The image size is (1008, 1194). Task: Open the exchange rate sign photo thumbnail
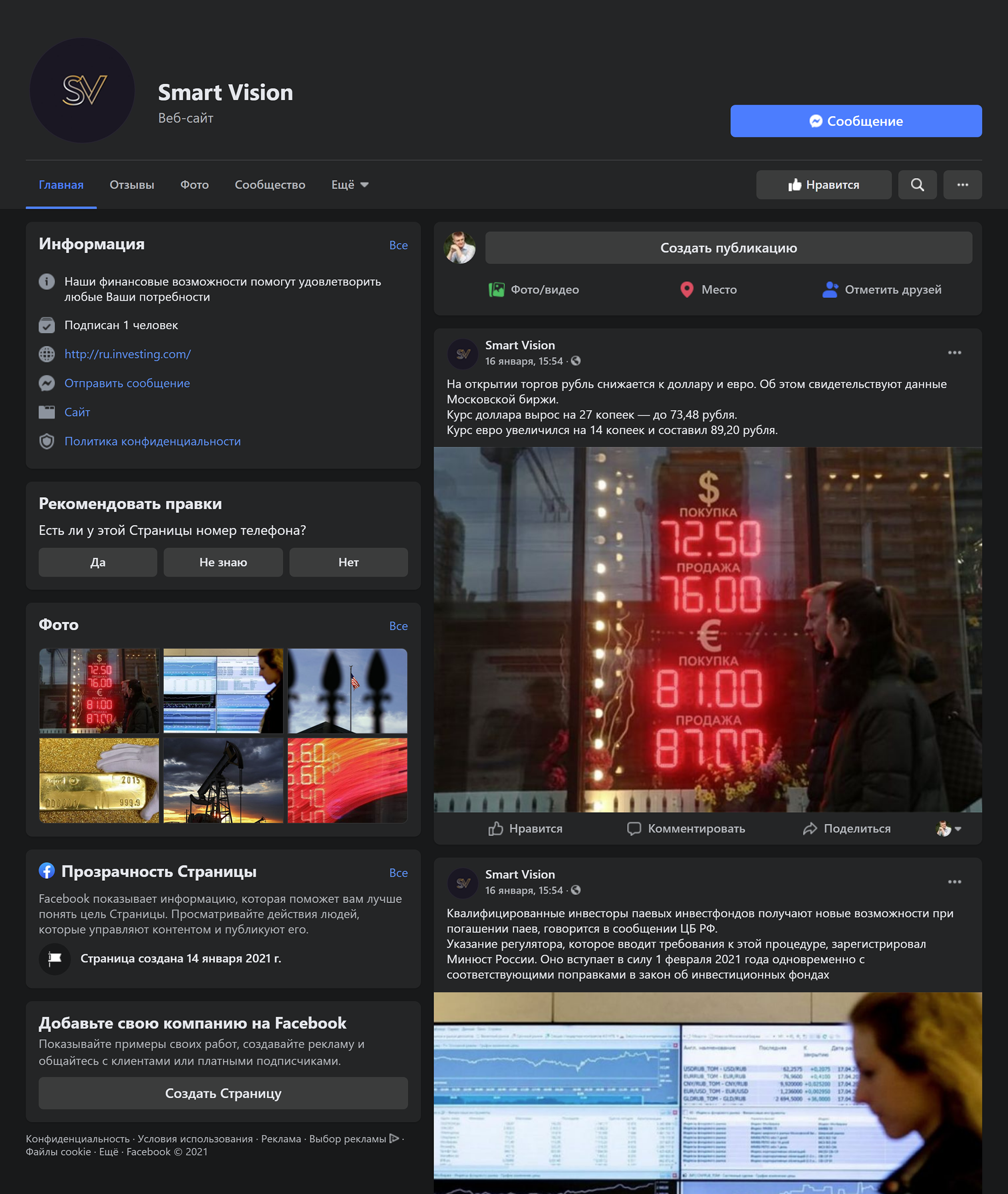click(99, 690)
